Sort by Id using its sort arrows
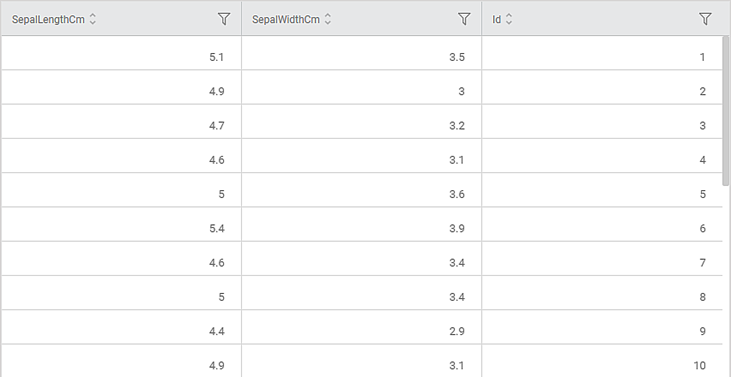 pyautogui.click(x=509, y=20)
